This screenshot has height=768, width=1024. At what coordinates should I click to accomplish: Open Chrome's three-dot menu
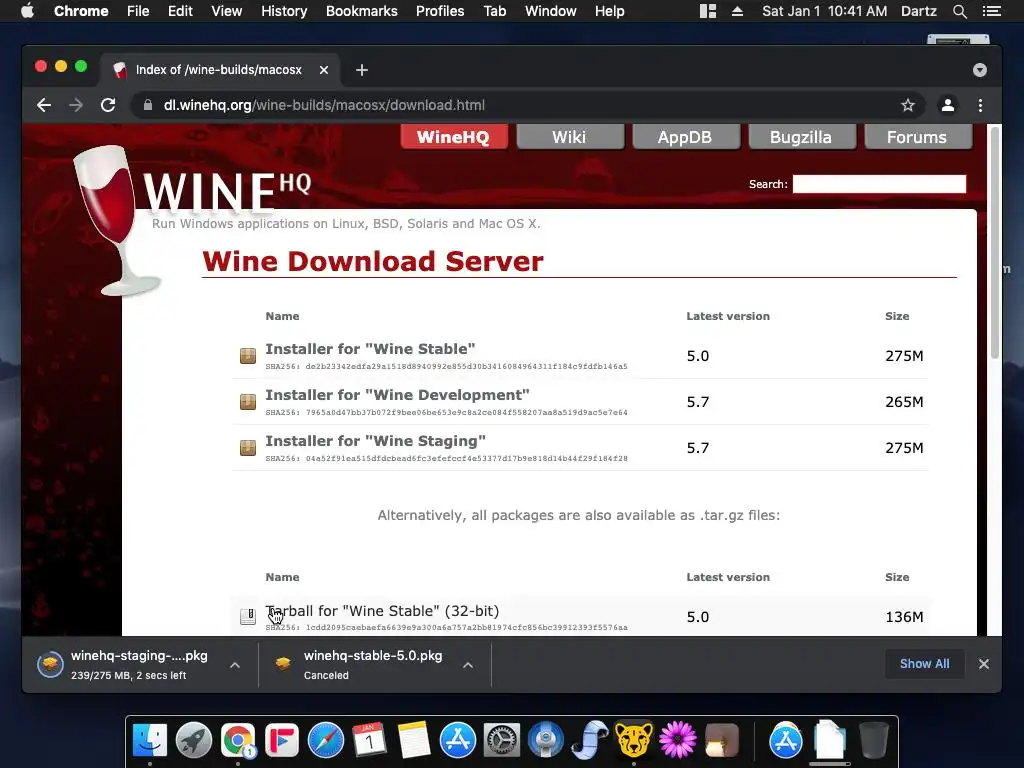coord(980,105)
